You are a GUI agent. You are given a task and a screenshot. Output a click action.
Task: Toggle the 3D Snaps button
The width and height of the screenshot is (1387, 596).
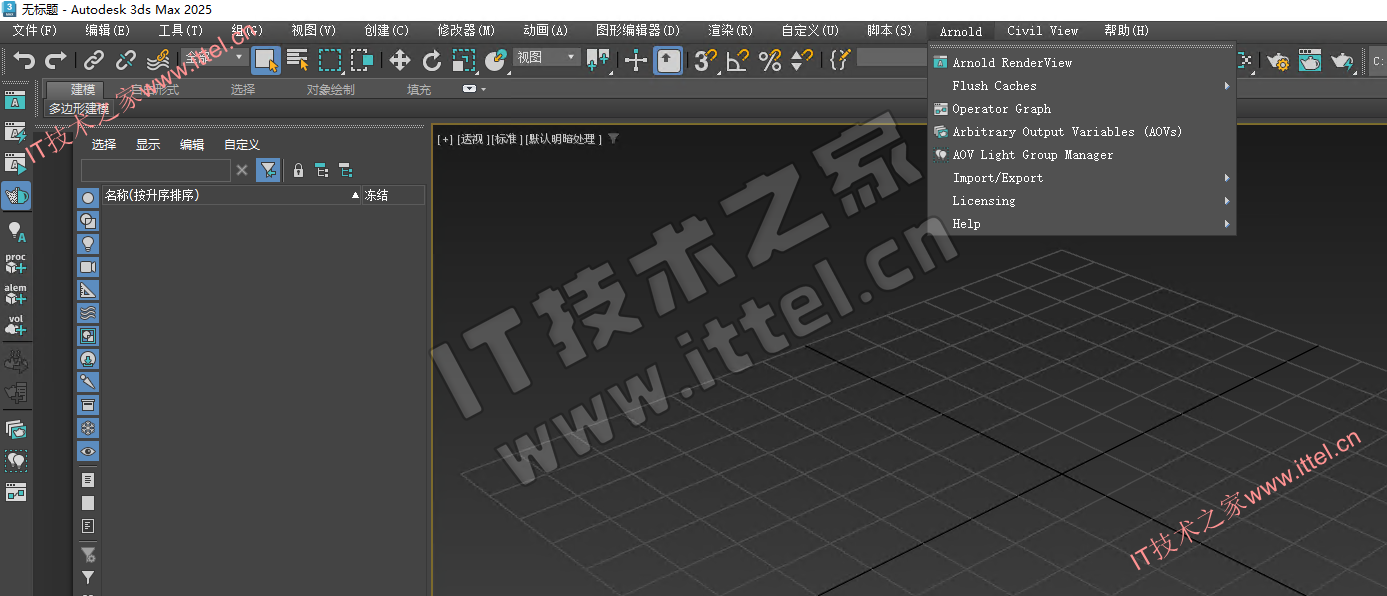point(706,61)
